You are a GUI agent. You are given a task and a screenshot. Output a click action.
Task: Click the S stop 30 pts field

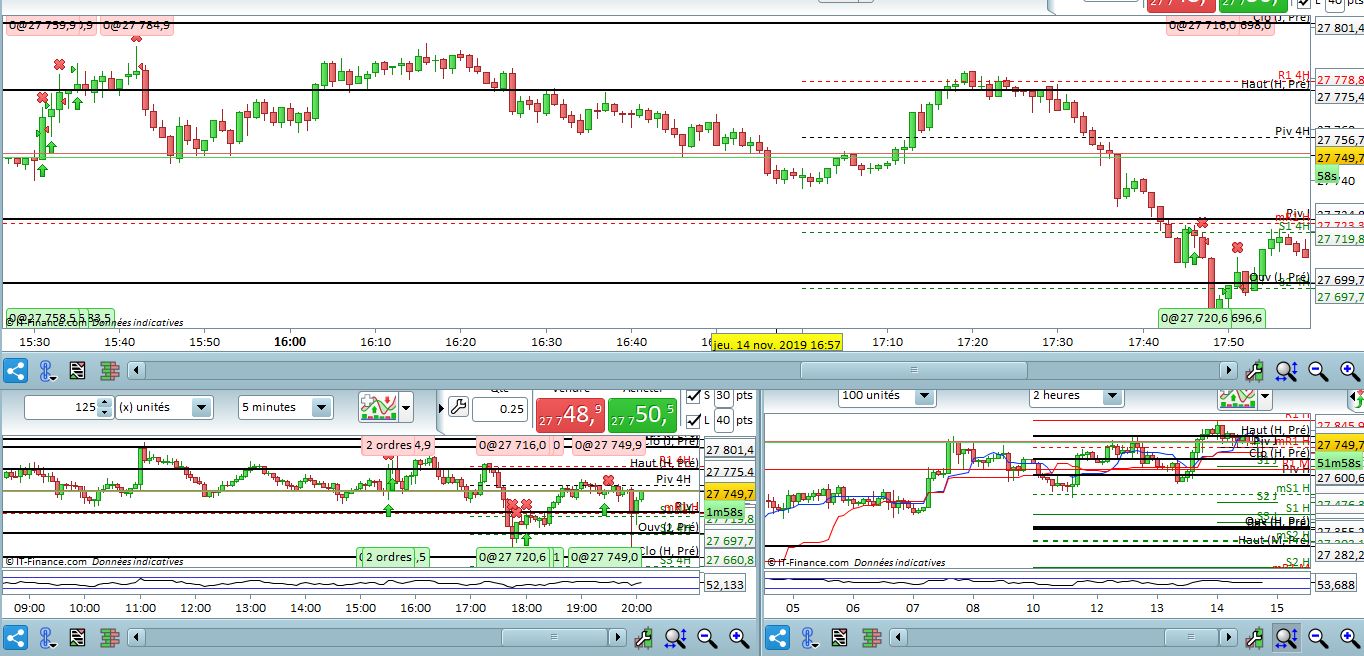point(725,396)
